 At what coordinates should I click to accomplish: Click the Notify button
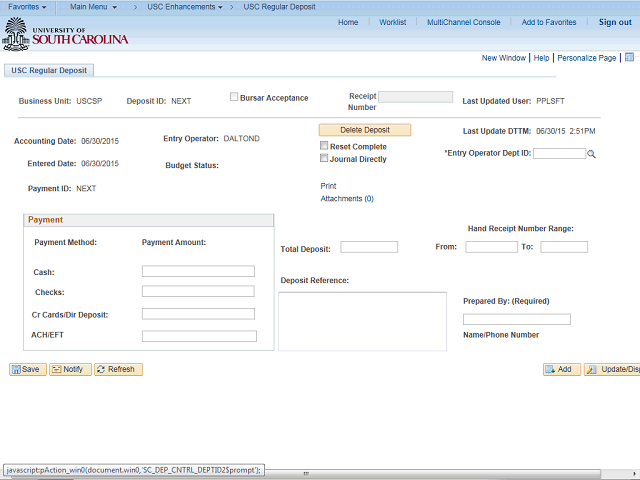[70, 369]
